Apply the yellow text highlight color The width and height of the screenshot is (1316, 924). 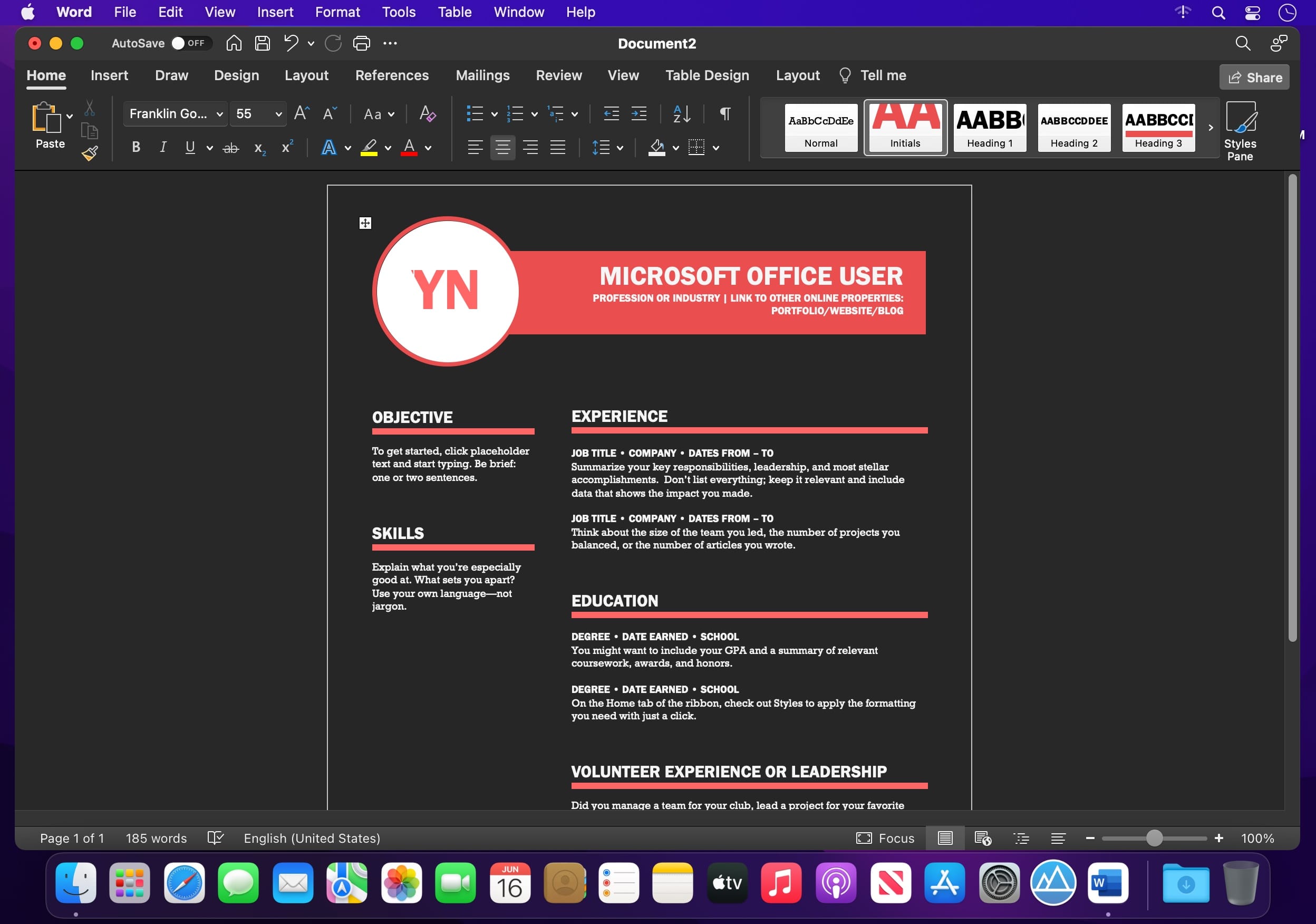pos(369,148)
